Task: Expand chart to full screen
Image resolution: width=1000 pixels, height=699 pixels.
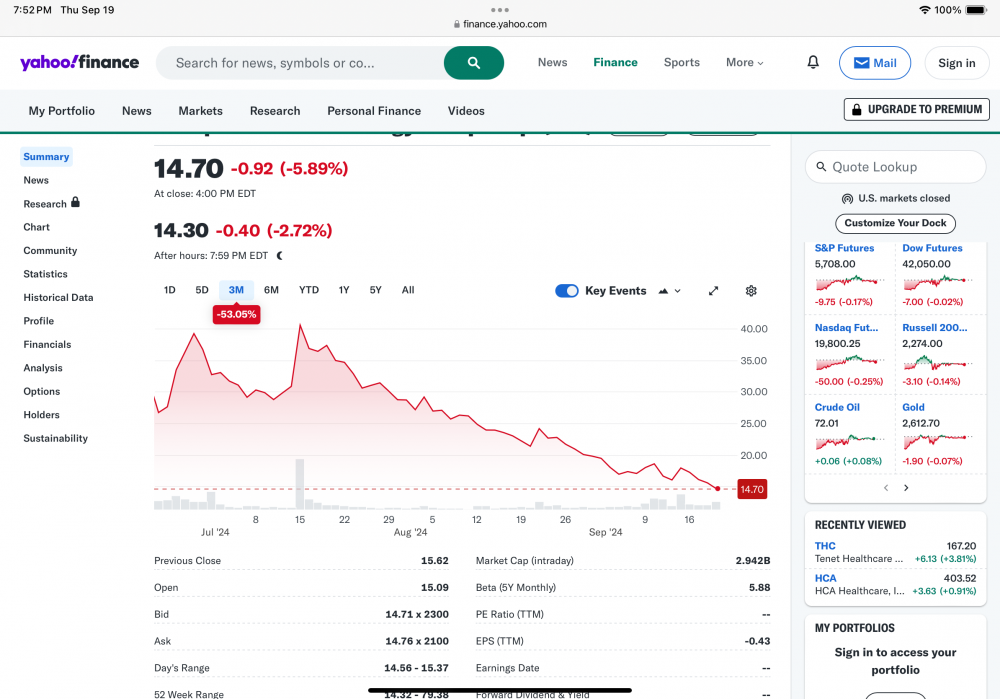Action: (713, 291)
